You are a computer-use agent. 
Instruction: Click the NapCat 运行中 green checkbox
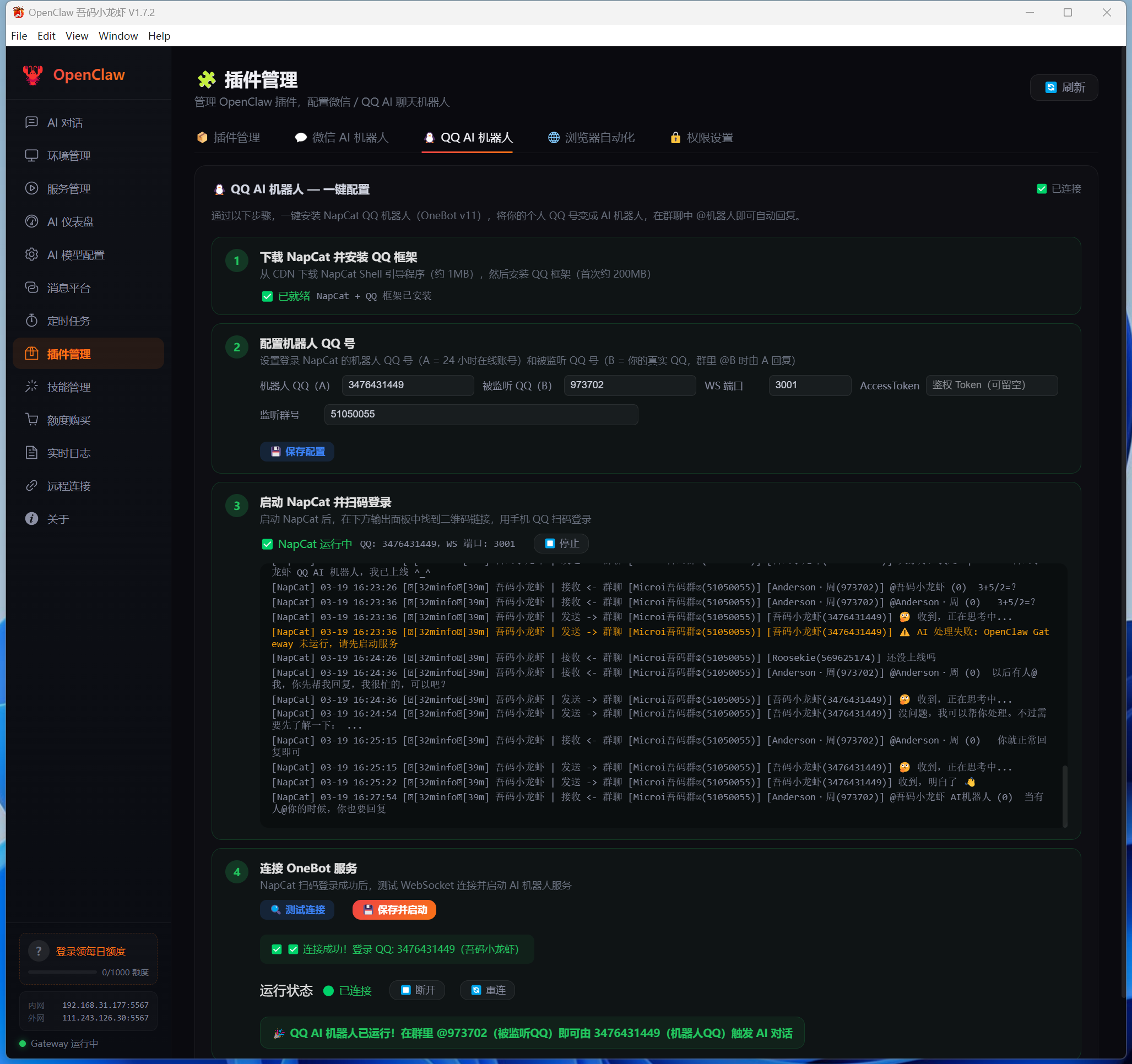pos(267,544)
